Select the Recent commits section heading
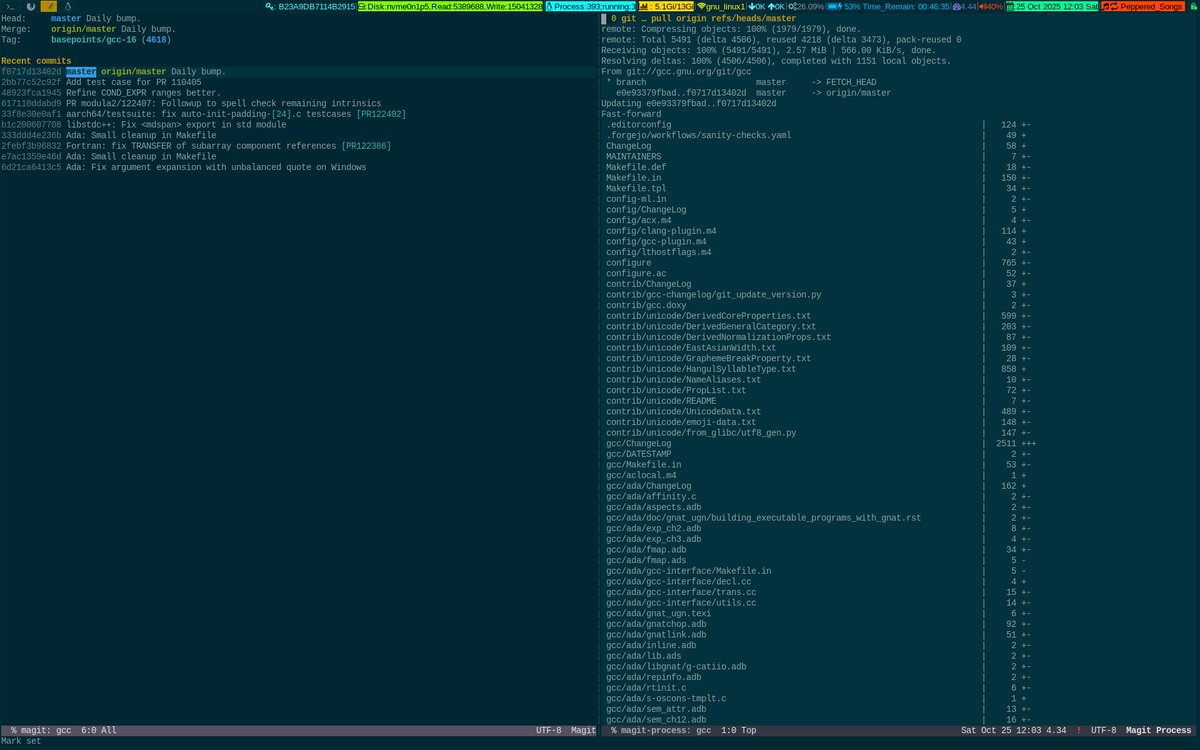The width and height of the screenshot is (1200, 750). click(x=36, y=61)
